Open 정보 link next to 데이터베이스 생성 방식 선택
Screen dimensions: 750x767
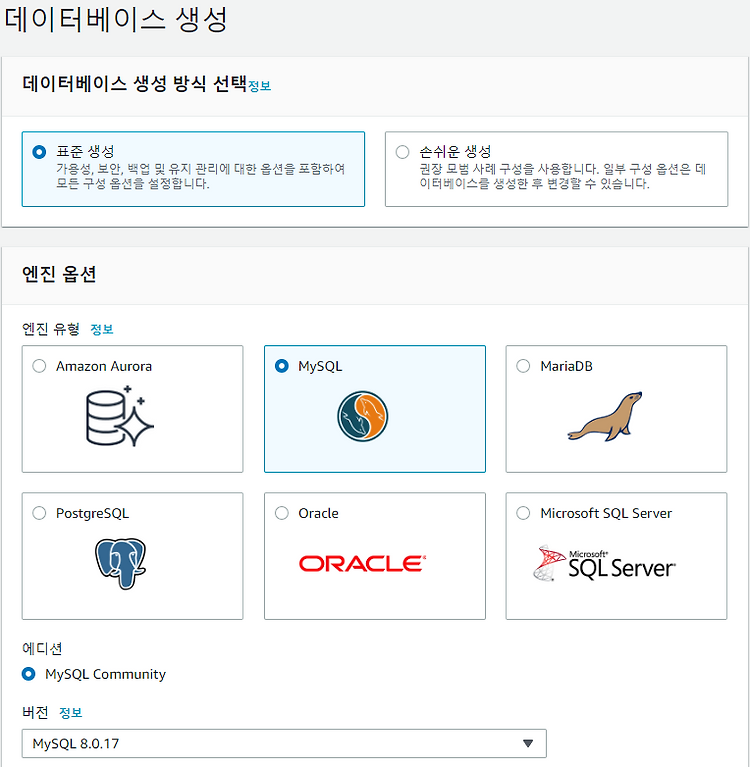pos(259,86)
